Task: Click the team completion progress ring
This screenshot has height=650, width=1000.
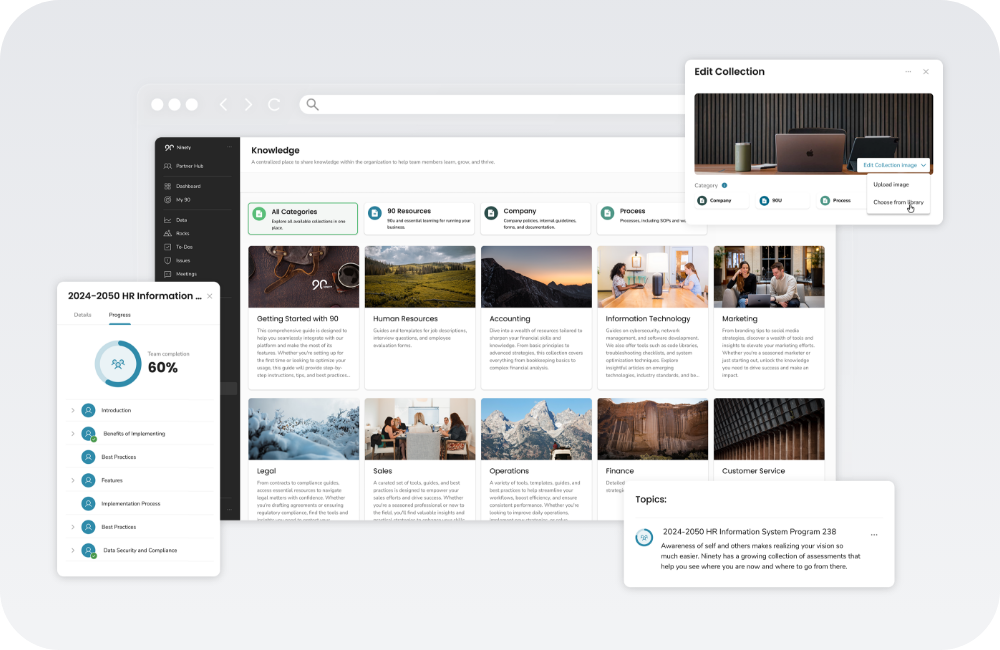Action: click(118, 364)
